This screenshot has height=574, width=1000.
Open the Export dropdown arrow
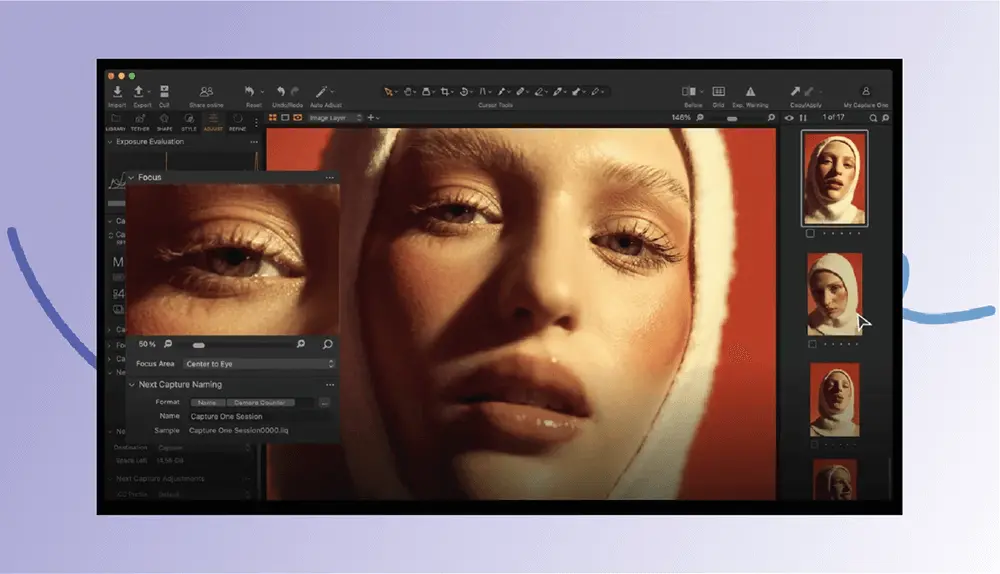[149, 92]
